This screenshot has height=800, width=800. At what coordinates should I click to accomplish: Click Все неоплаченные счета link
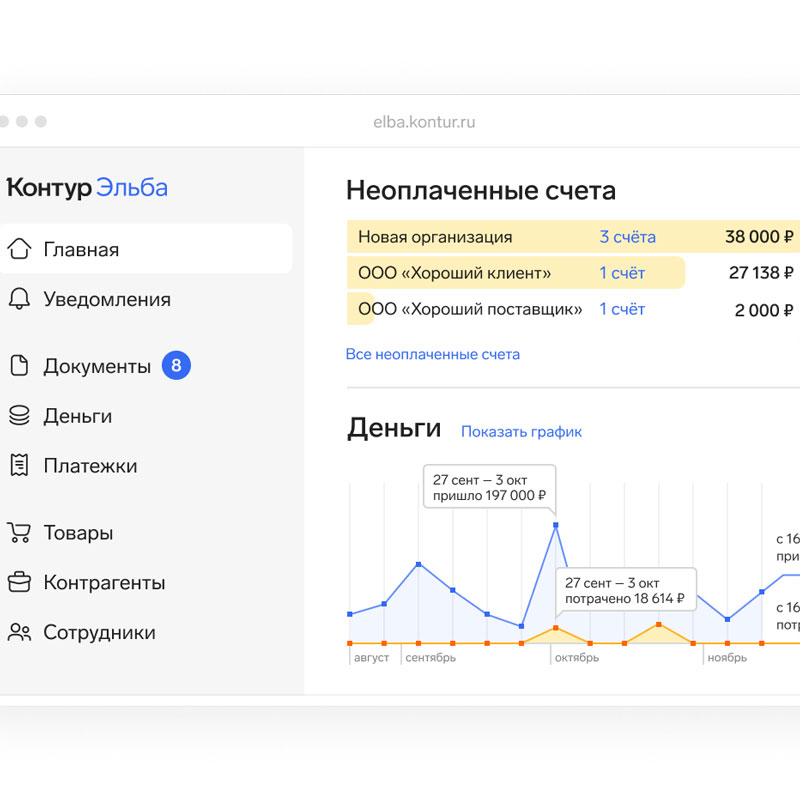click(x=432, y=354)
